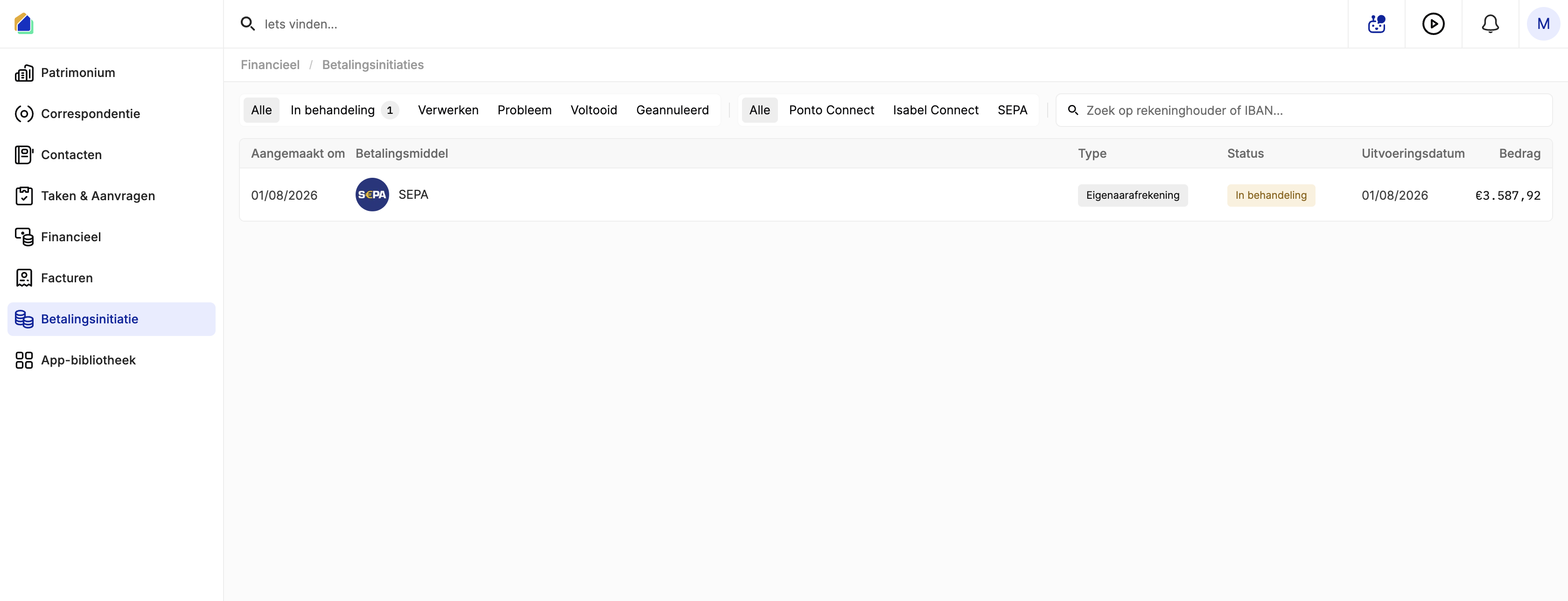The image size is (1568, 601).
Task: Click the amount €3.587,92
Action: pyautogui.click(x=1508, y=196)
